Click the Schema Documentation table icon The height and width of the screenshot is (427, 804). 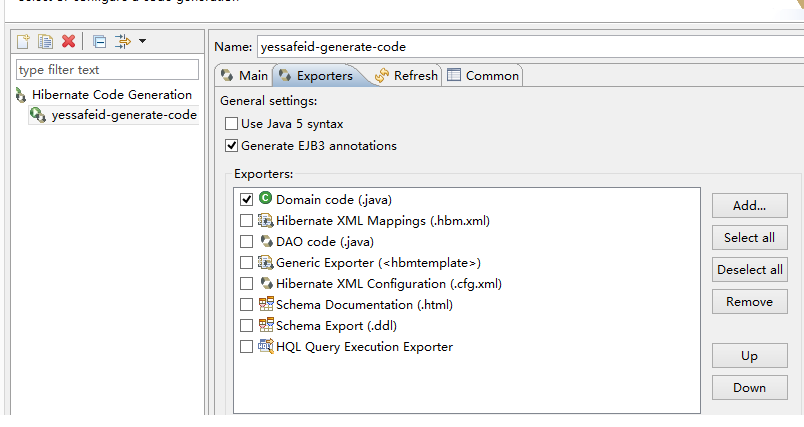(266, 303)
